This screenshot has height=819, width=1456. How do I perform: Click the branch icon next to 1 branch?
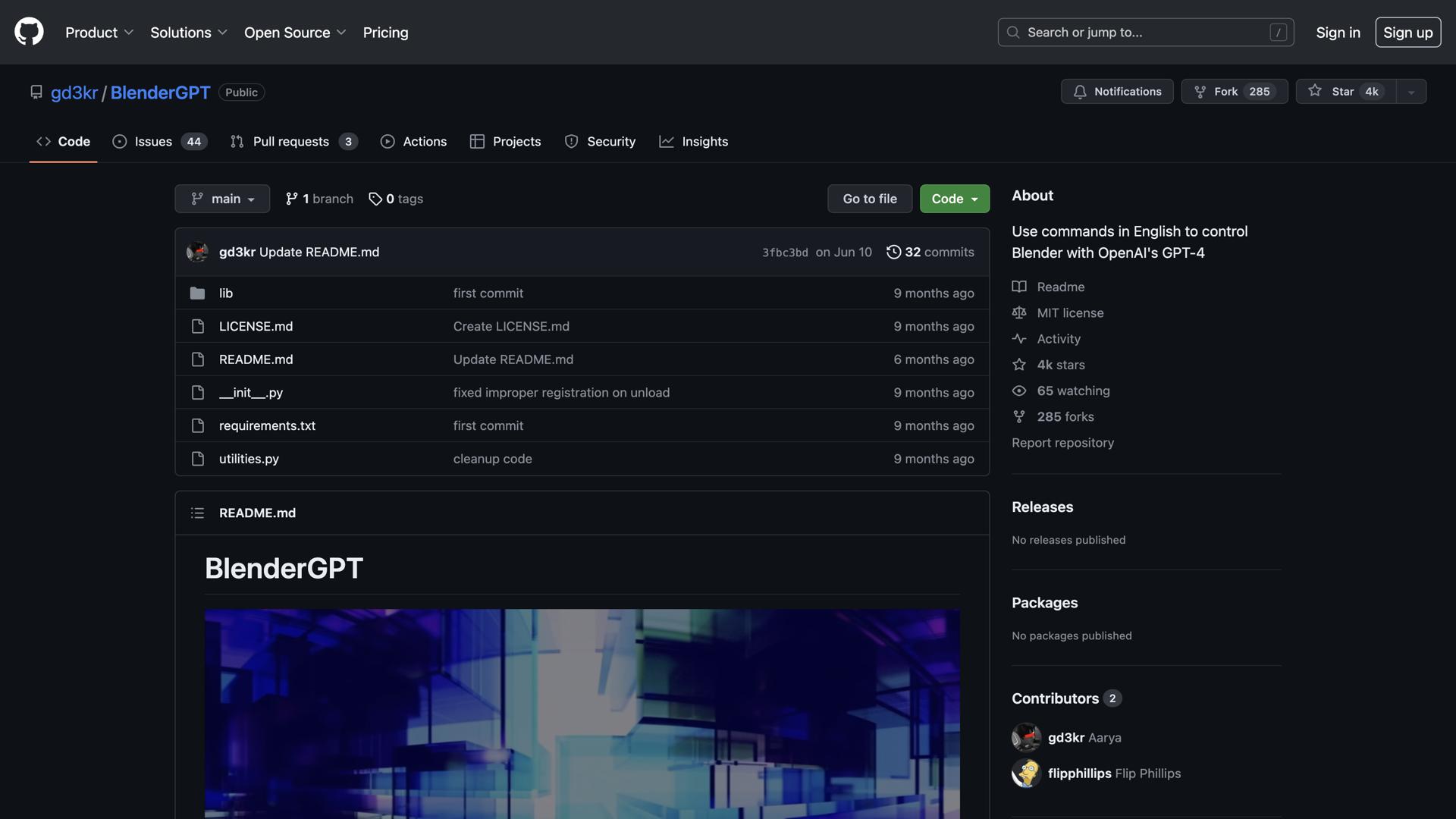point(291,199)
